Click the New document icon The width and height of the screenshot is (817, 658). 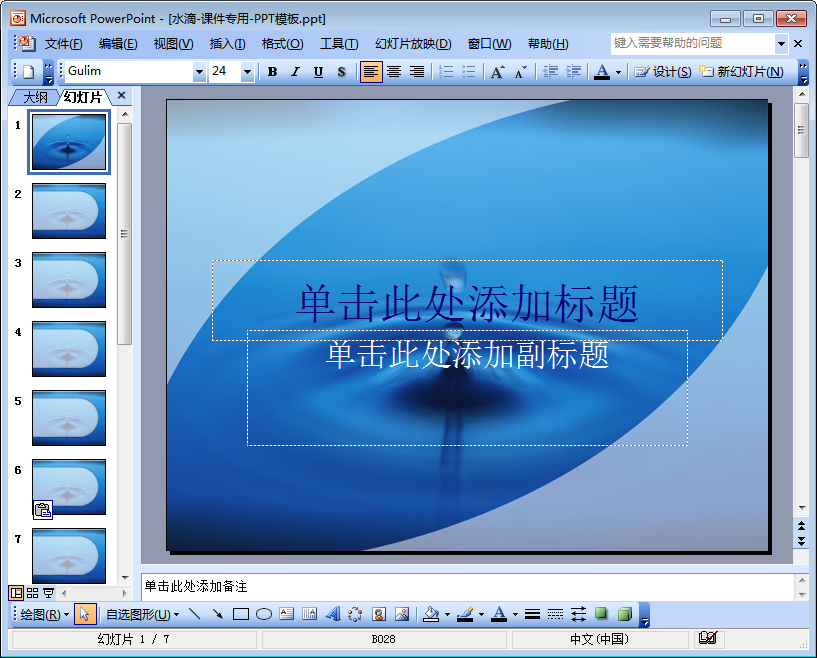[x=28, y=72]
